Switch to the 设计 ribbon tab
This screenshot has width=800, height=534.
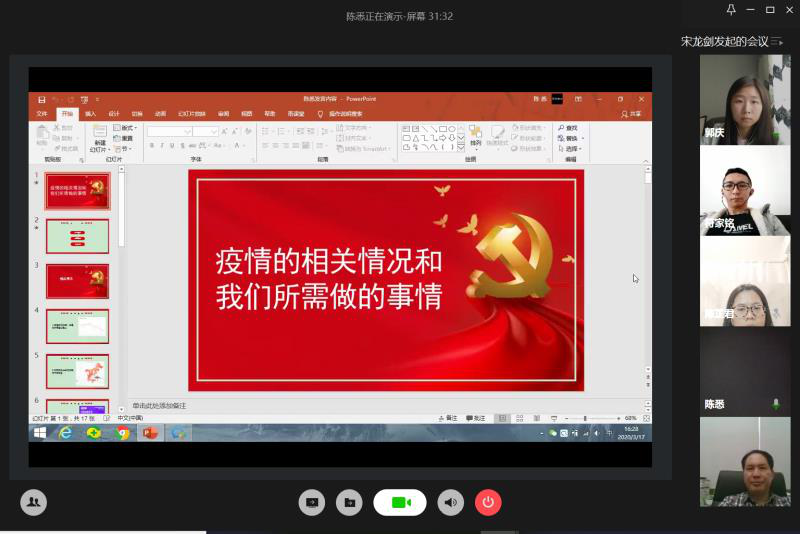pos(114,114)
